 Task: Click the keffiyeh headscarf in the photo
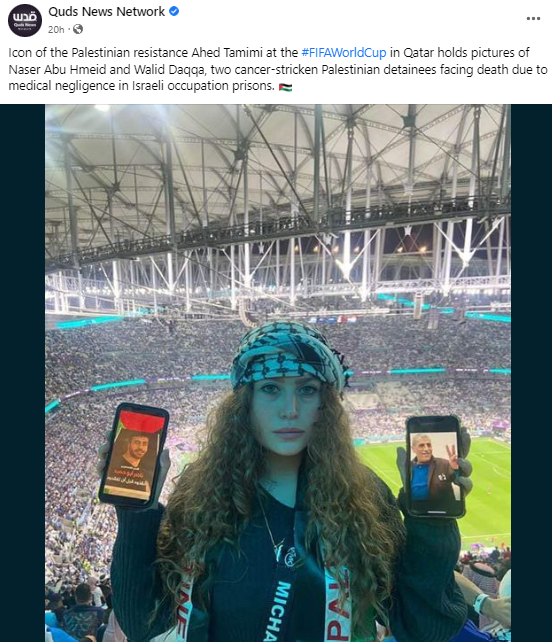(x=287, y=354)
